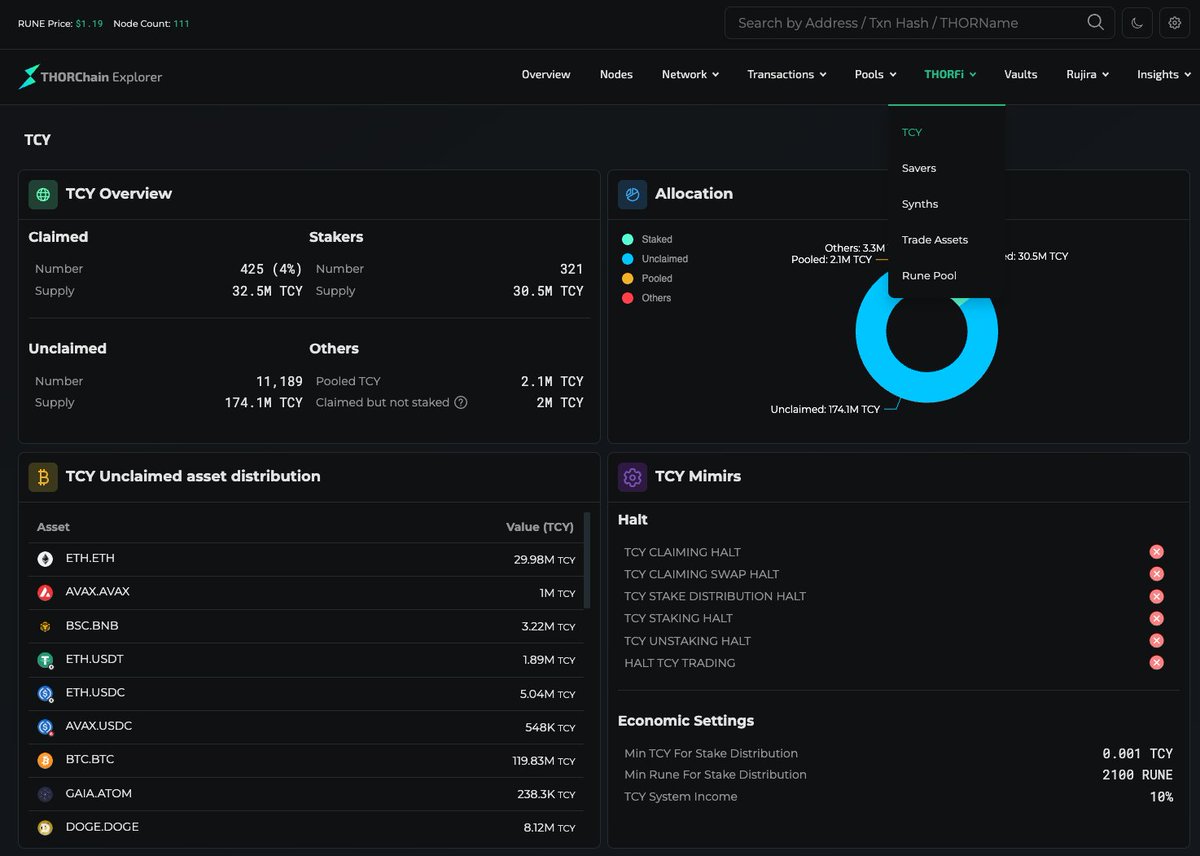The image size is (1200, 856).
Task: Click the RUNE Price value $1.19
Action: (x=89, y=24)
